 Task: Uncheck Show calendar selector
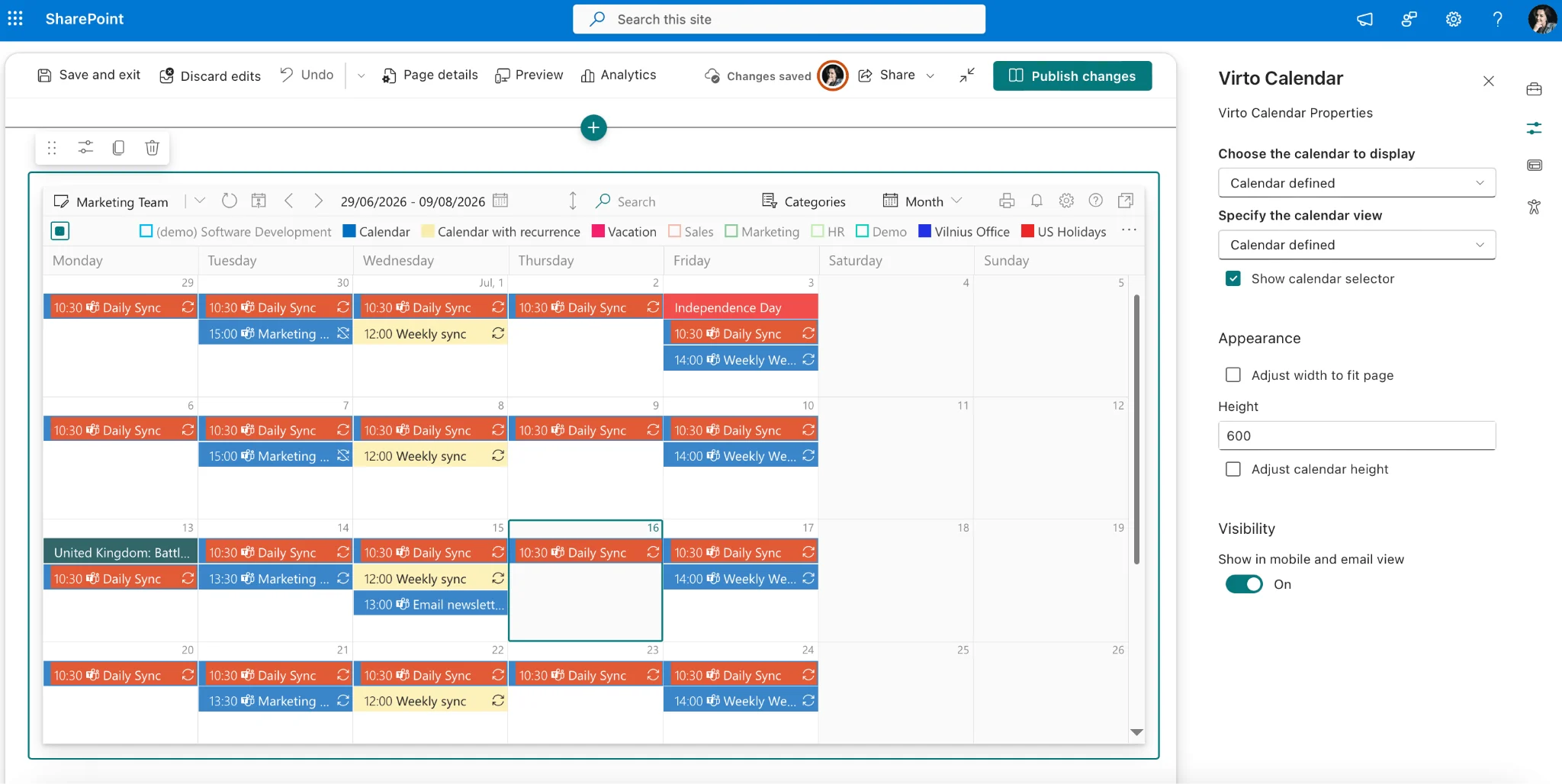click(x=1233, y=278)
